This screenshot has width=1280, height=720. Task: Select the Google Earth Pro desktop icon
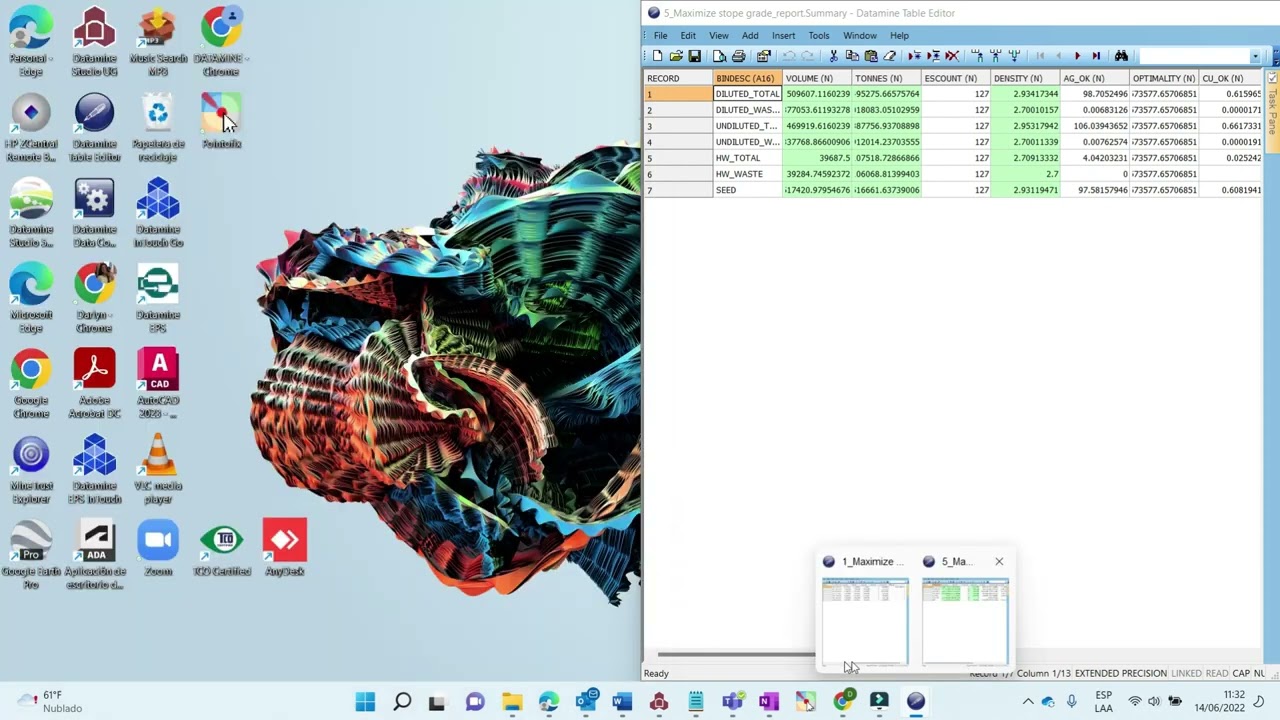(31, 555)
